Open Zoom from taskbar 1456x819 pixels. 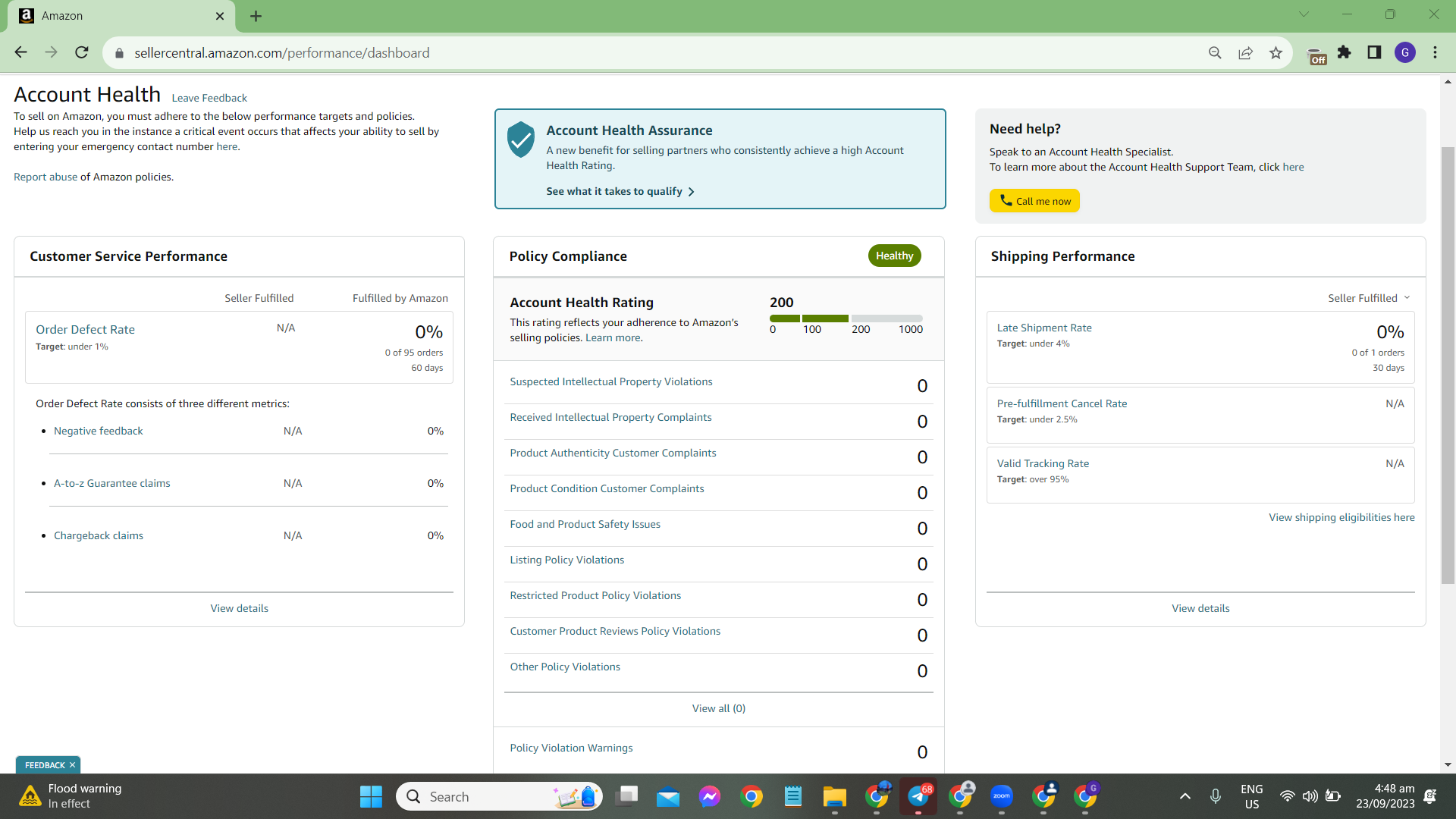pyautogui.click(x=1002, y=796)
